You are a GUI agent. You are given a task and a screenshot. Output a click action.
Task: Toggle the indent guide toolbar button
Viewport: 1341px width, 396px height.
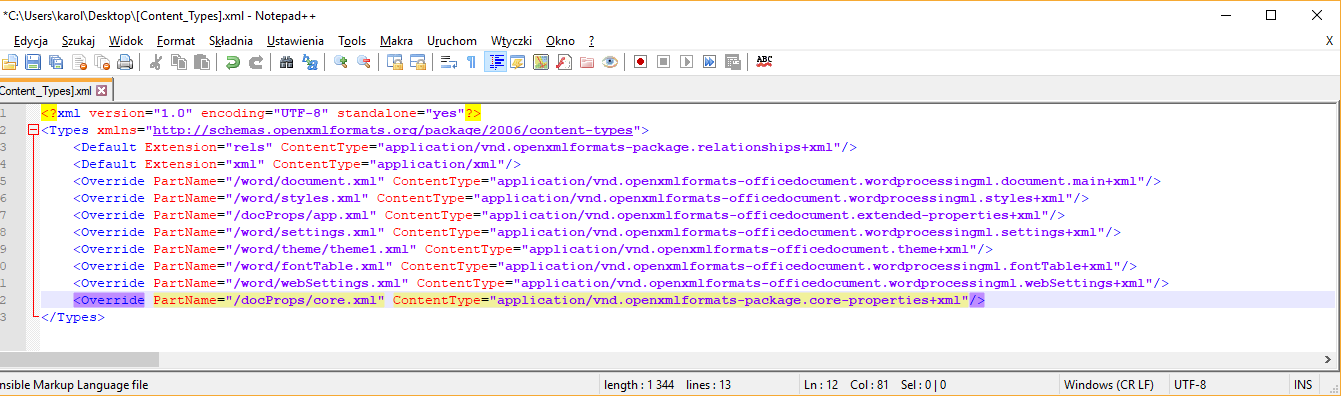495,62
